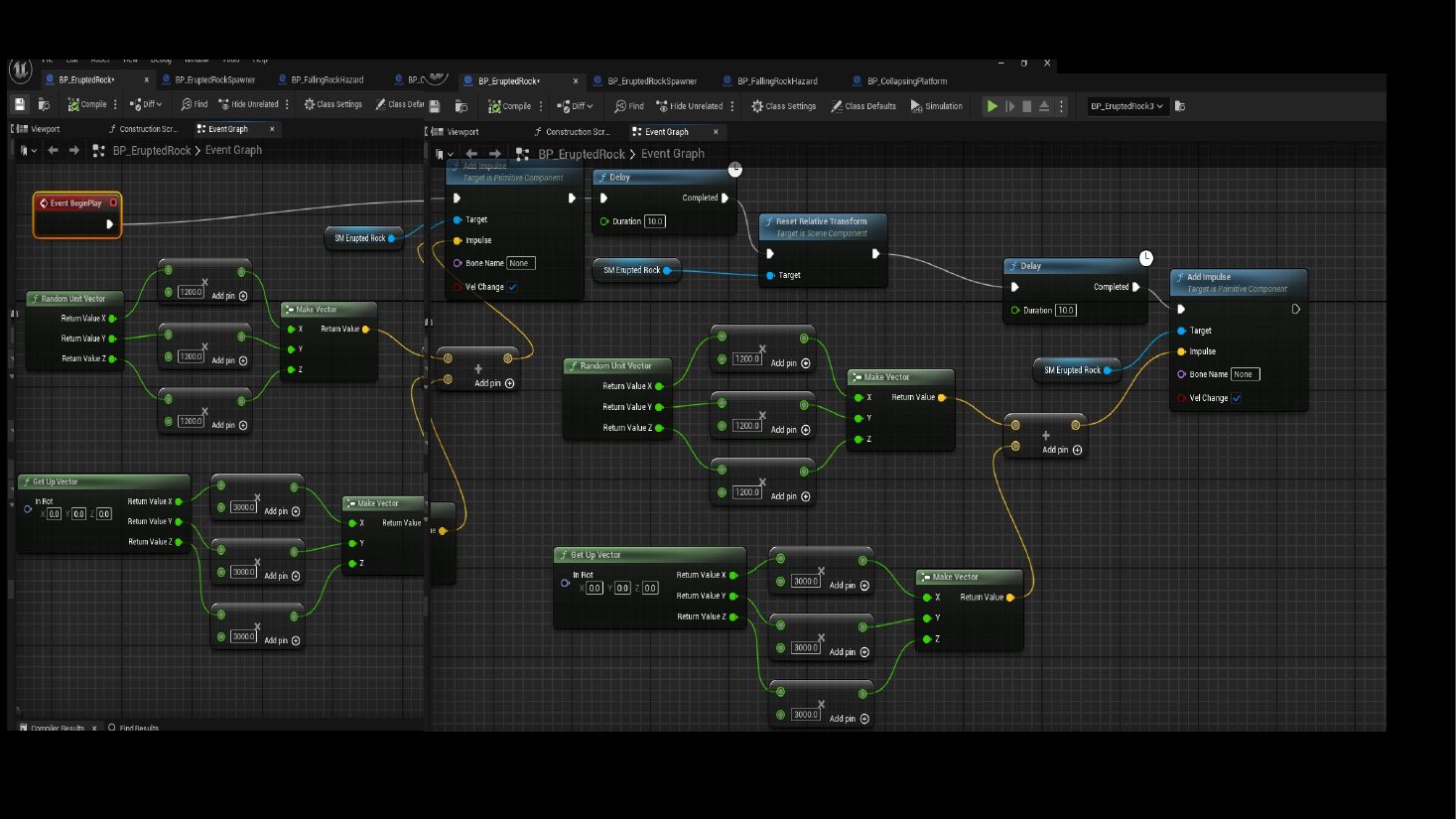Open Class Settings in the right window
1456x819 pixels.
coord(784,106)
